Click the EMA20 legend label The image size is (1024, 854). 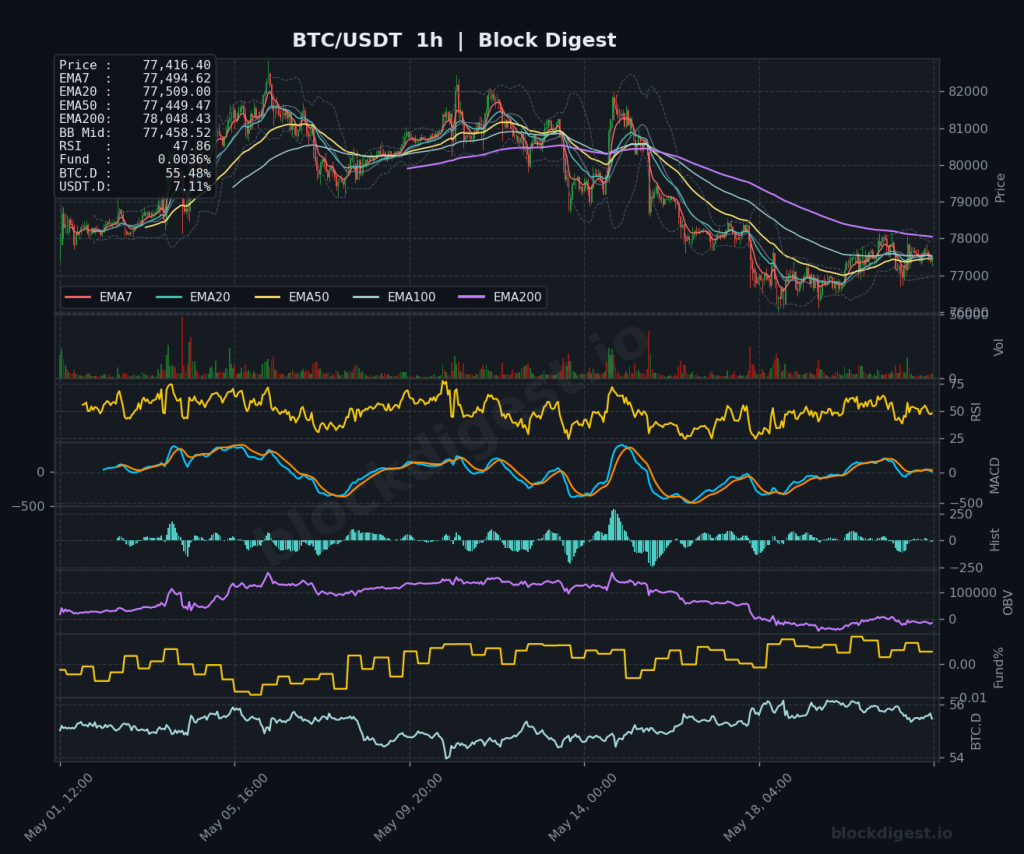[210, 297]
